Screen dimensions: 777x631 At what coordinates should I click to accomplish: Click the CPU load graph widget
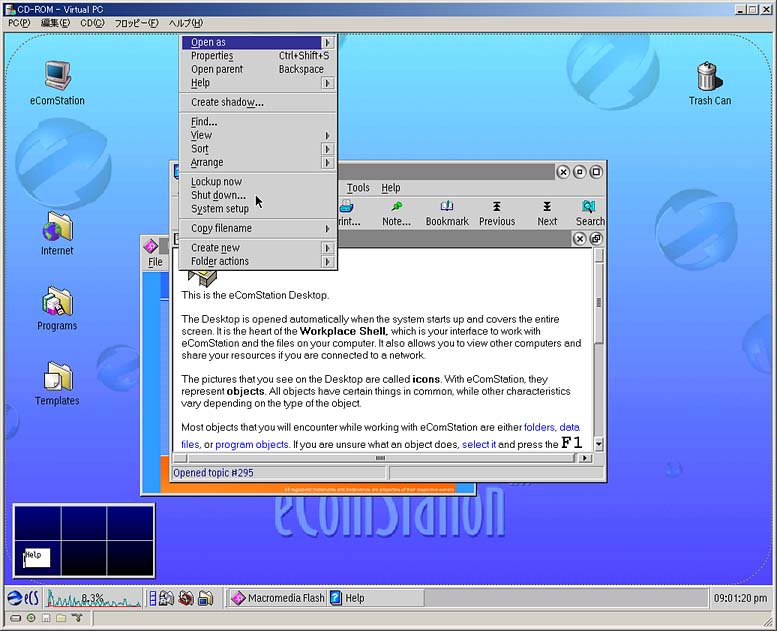click(94, 598)
